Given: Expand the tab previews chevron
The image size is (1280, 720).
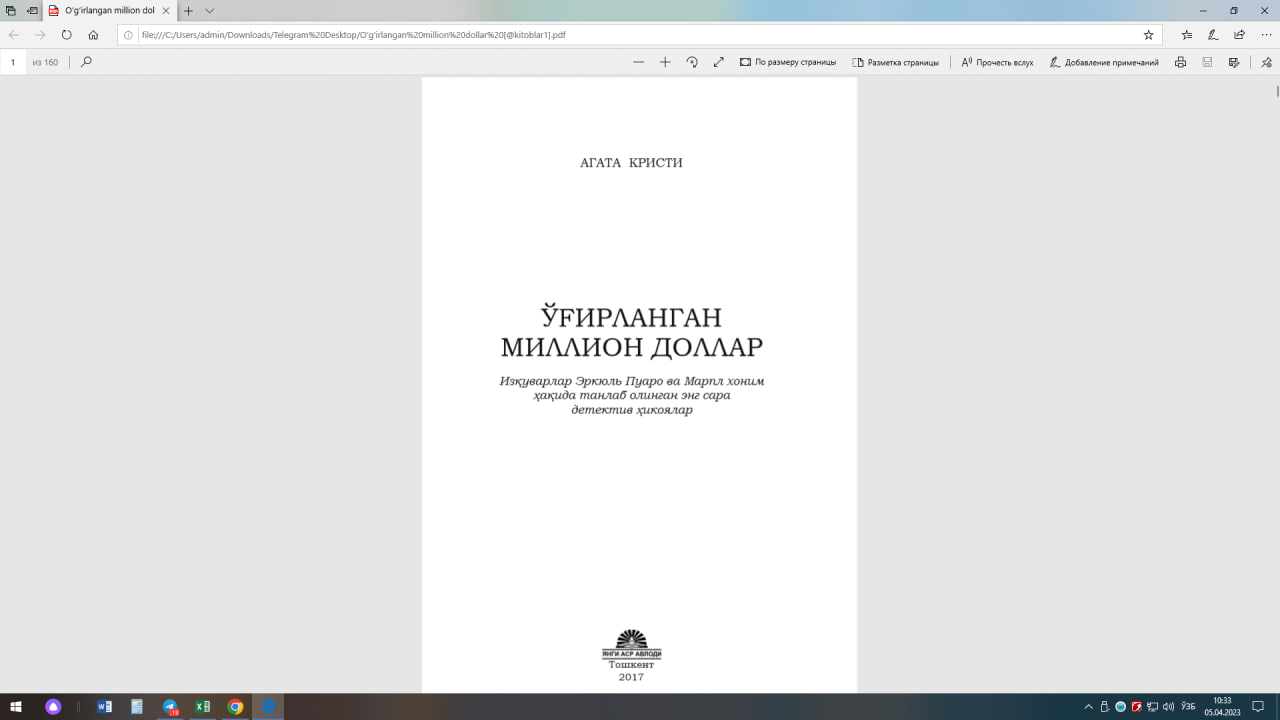Looking at the screenshot, I should click(209, 10).
